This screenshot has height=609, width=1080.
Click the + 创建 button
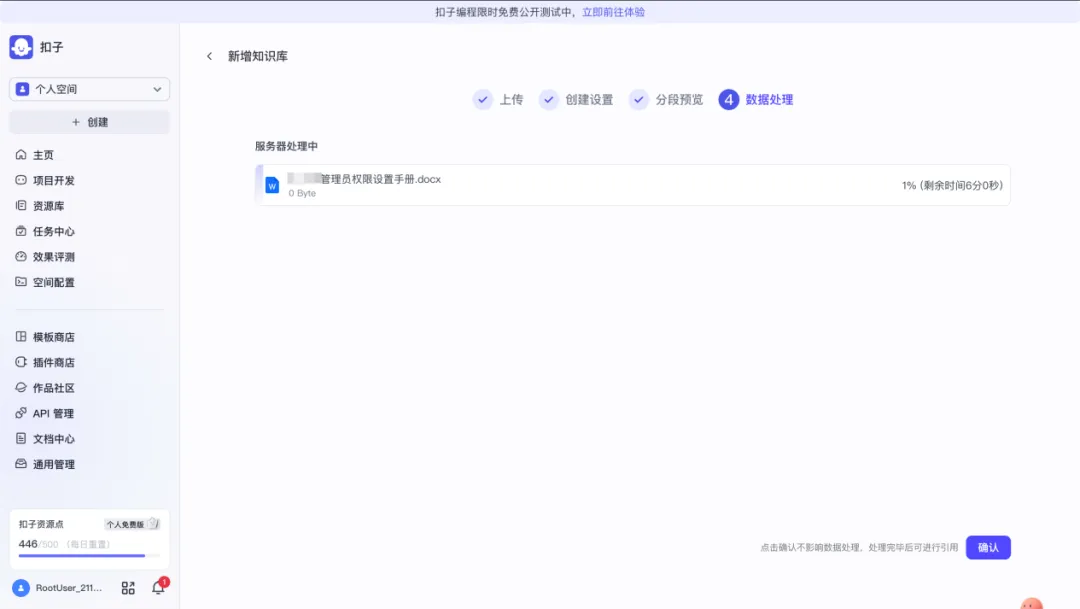coord(90,122)
